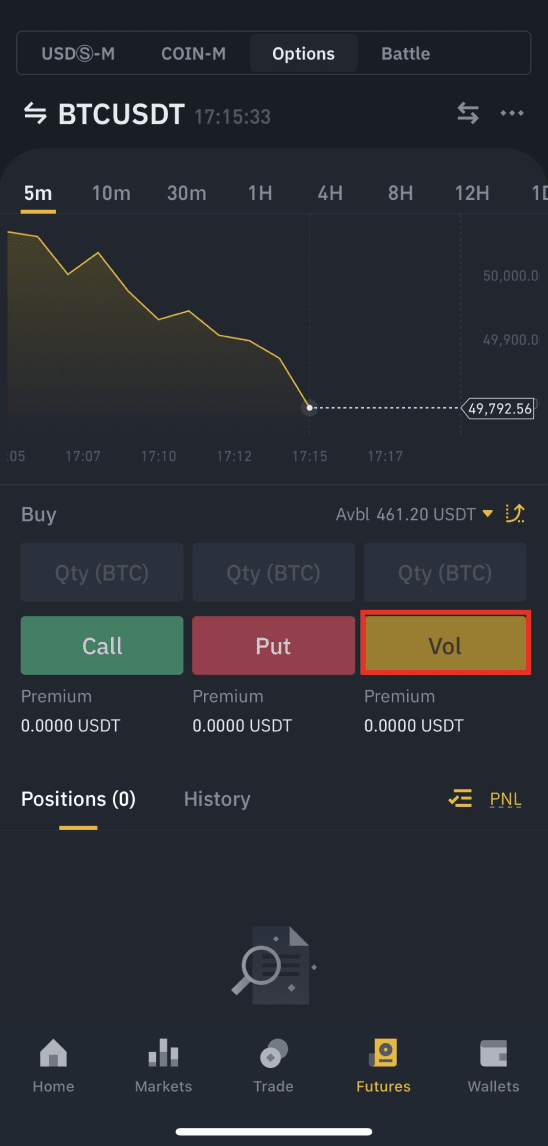Switch to the USDⓈ-M tab

(x=78, y=53)
